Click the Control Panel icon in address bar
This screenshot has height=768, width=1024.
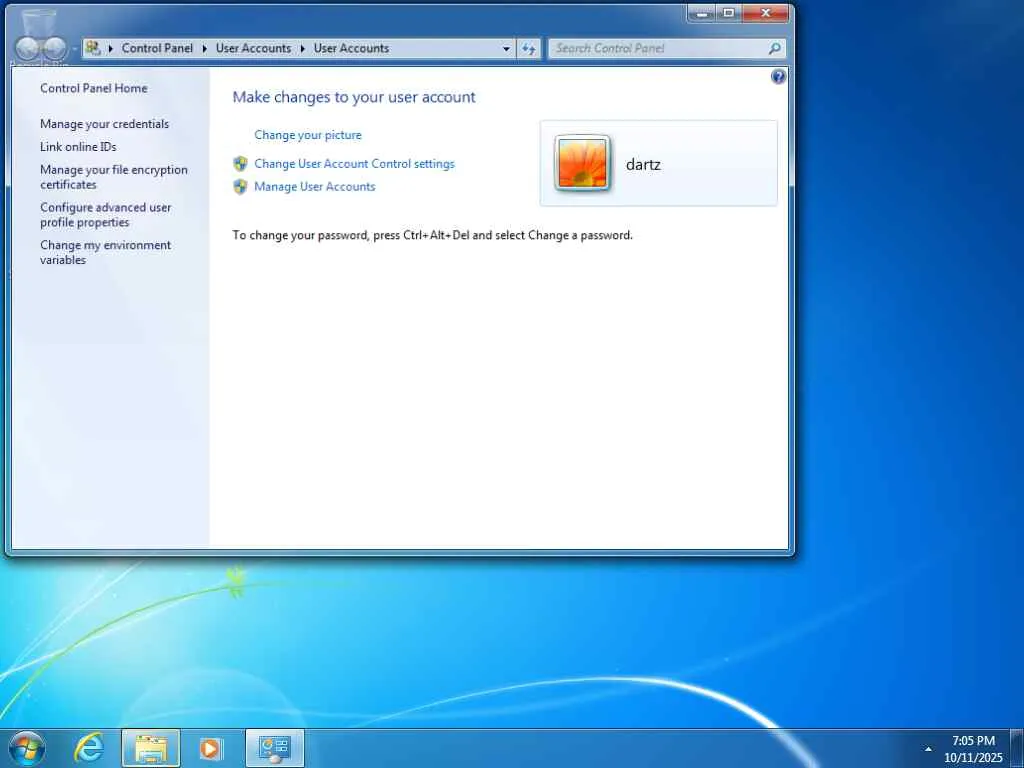pyautogui.click(x=93, y=48)
